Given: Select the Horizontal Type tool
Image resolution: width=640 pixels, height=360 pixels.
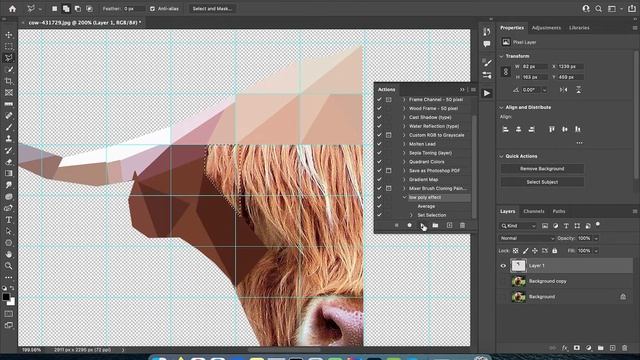Looking at the screenshot, I should click(9, 220).
